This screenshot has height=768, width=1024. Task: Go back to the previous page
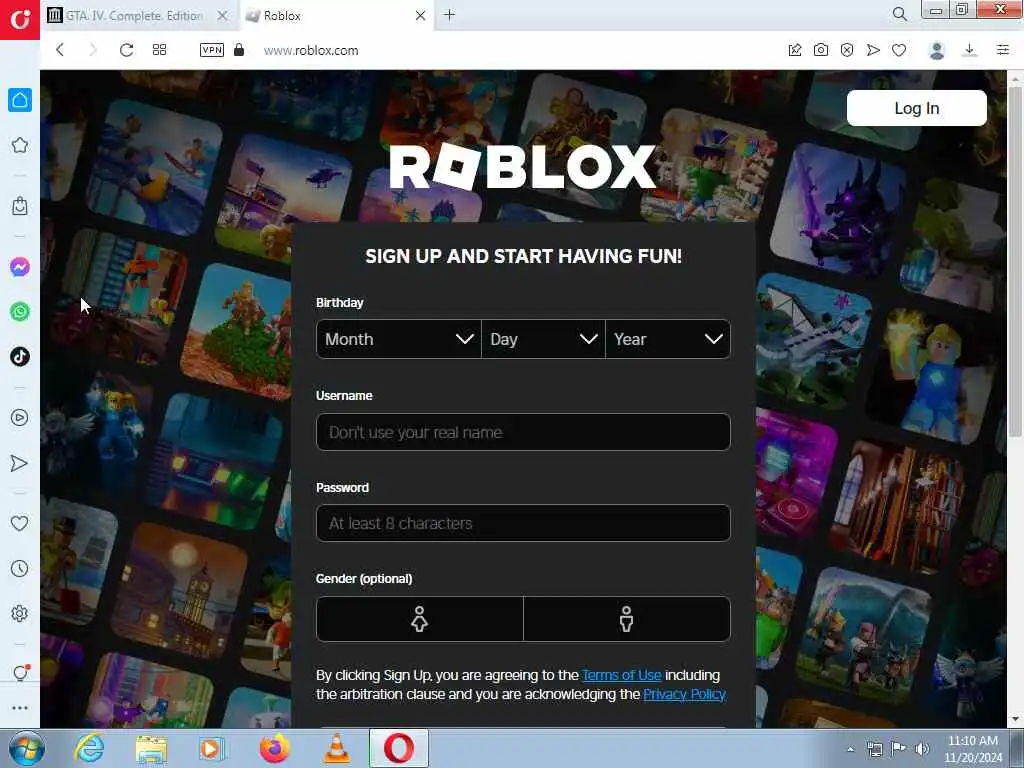tap(60, 50)
